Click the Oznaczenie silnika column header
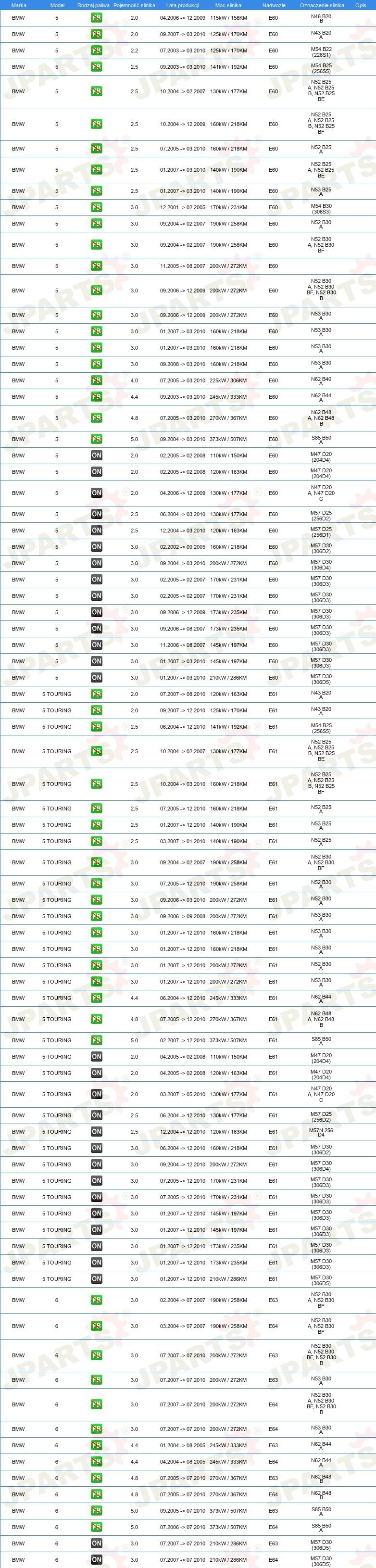The width and height of the screenshot is (376, 1568). coord(322,5)
